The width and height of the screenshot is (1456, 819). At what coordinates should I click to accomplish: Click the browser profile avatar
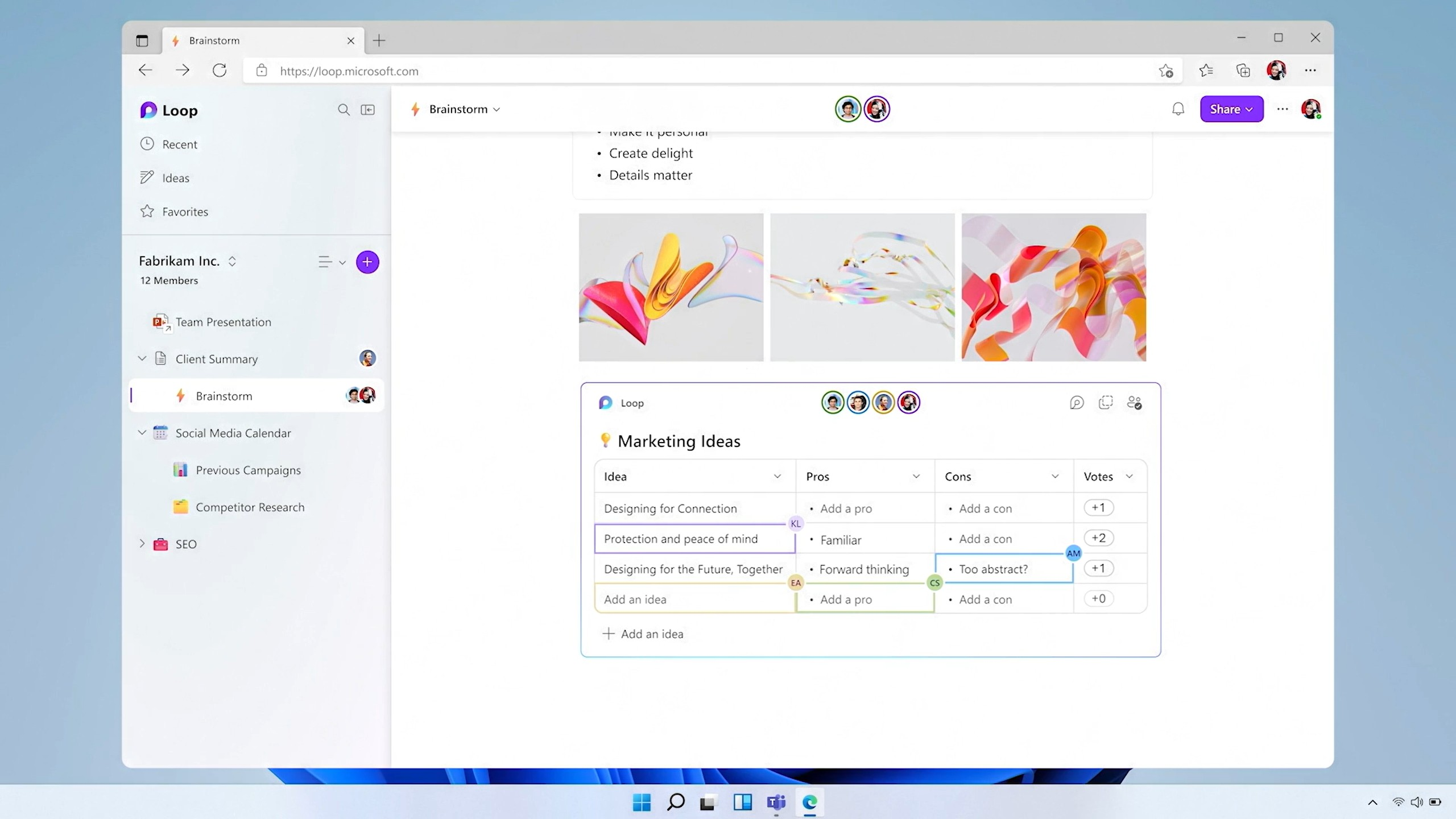[1276, 71]
